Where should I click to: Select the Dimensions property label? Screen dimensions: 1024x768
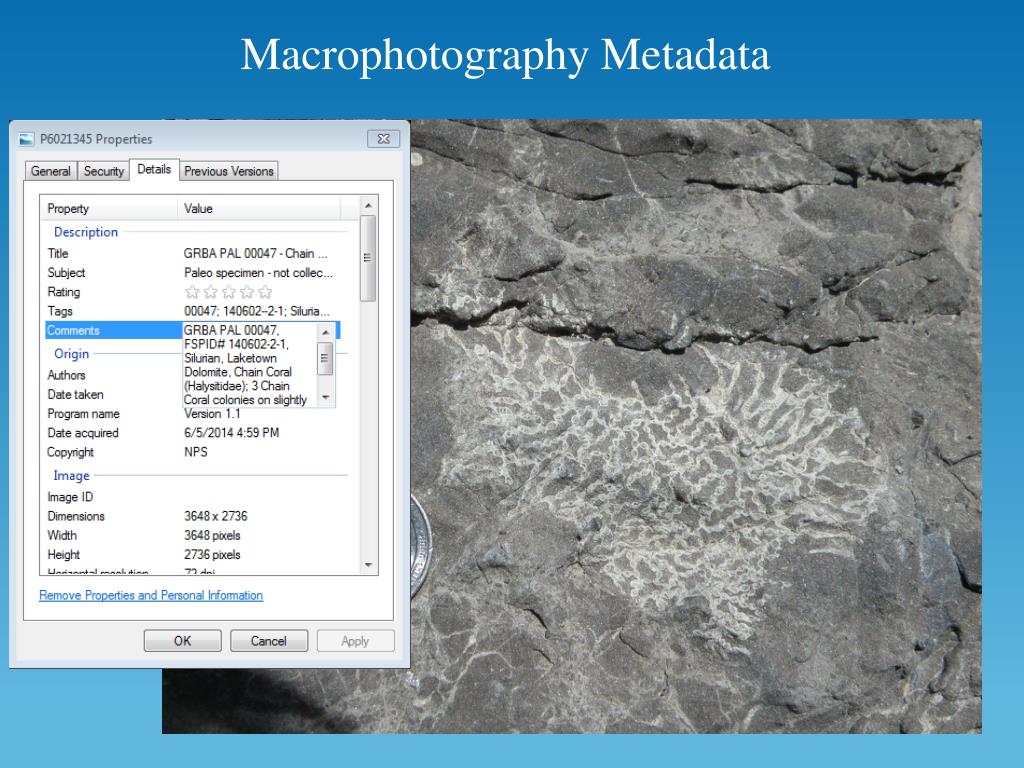coord(76,516)
